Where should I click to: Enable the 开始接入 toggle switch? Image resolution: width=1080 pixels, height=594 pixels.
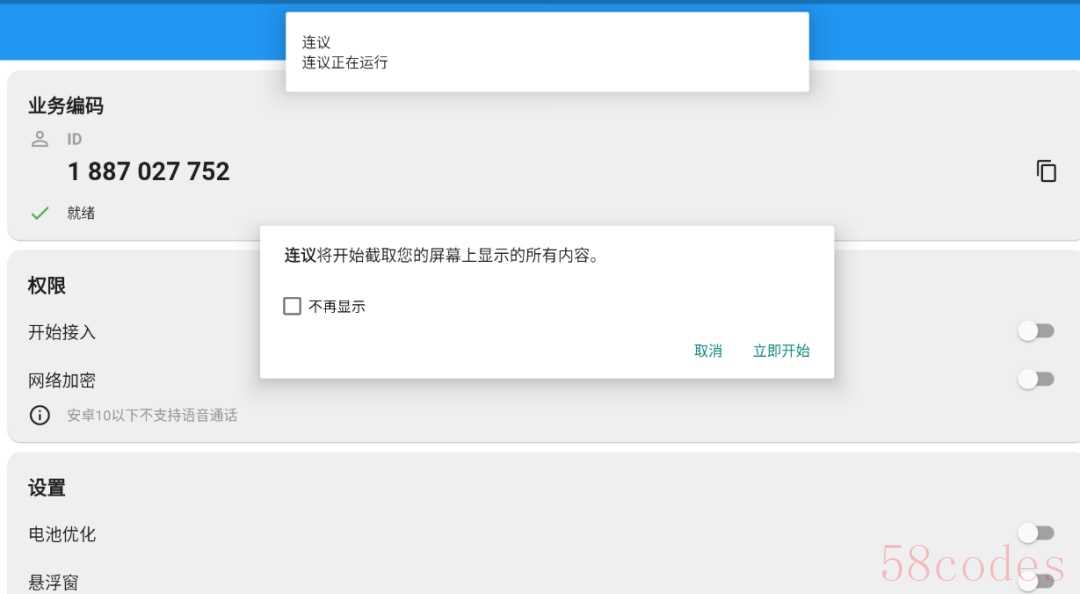[1037, 331]
